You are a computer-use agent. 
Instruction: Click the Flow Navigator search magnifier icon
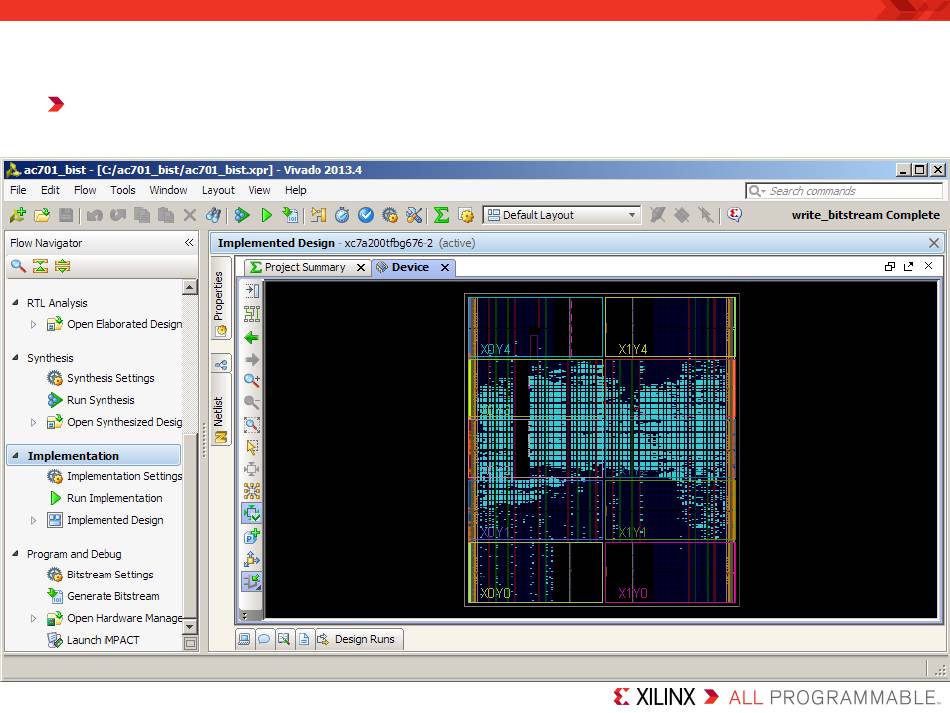[18, 266]
